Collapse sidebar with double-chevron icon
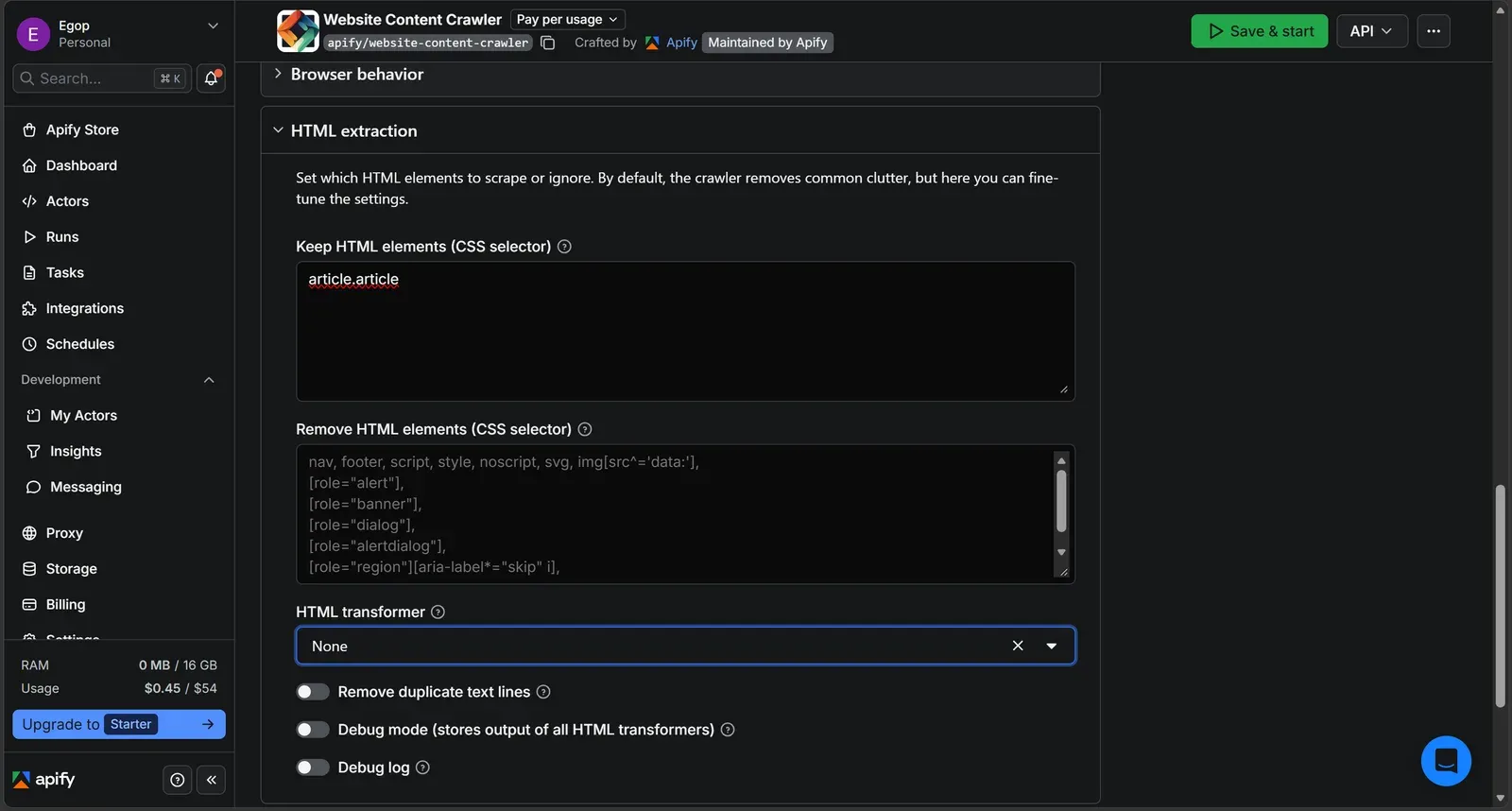 pos(212,780)
